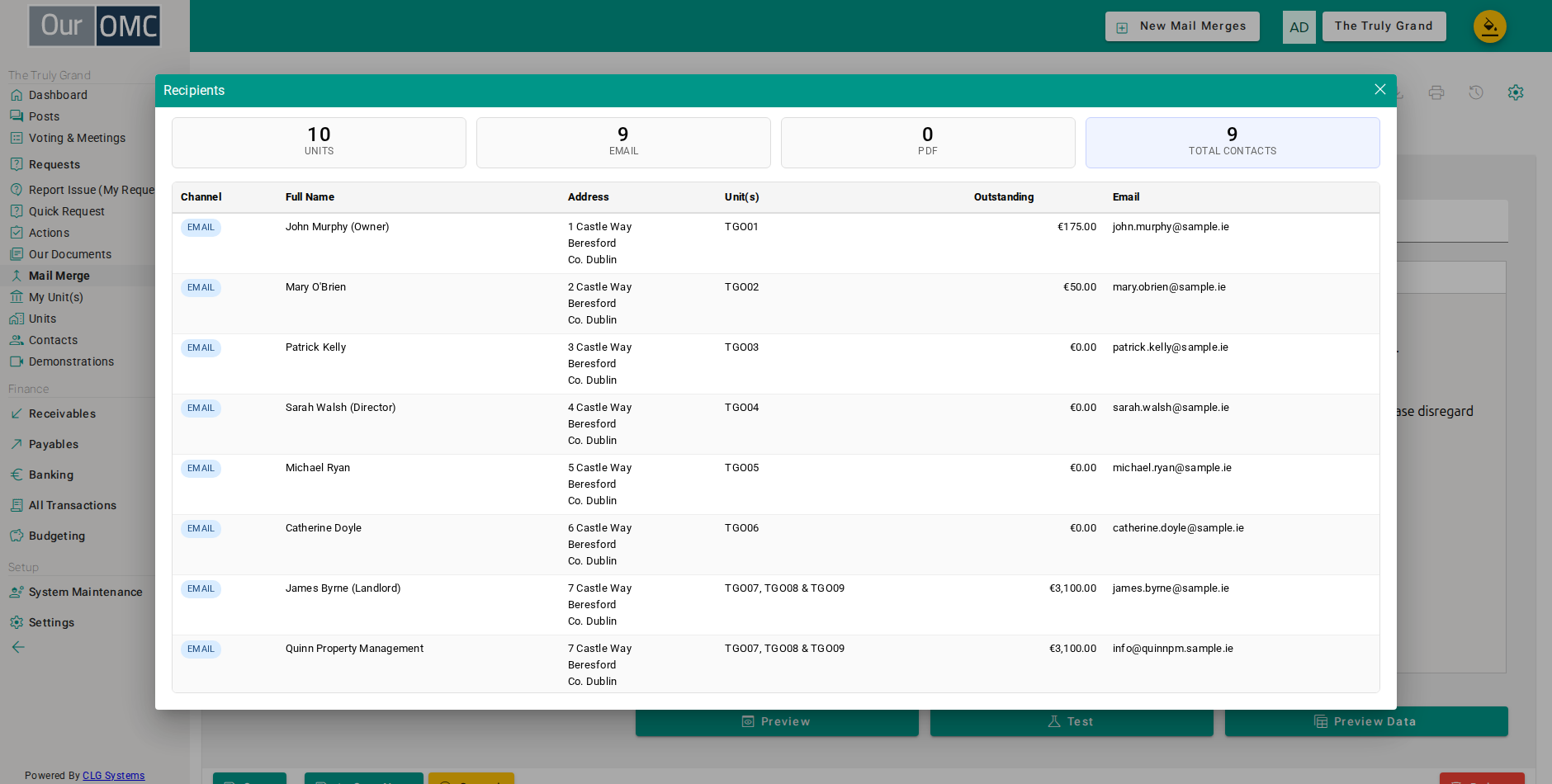Viewport: 1552px width, 784px height.
Task: Click the Banking euro icon
Action: pos(17,475)
